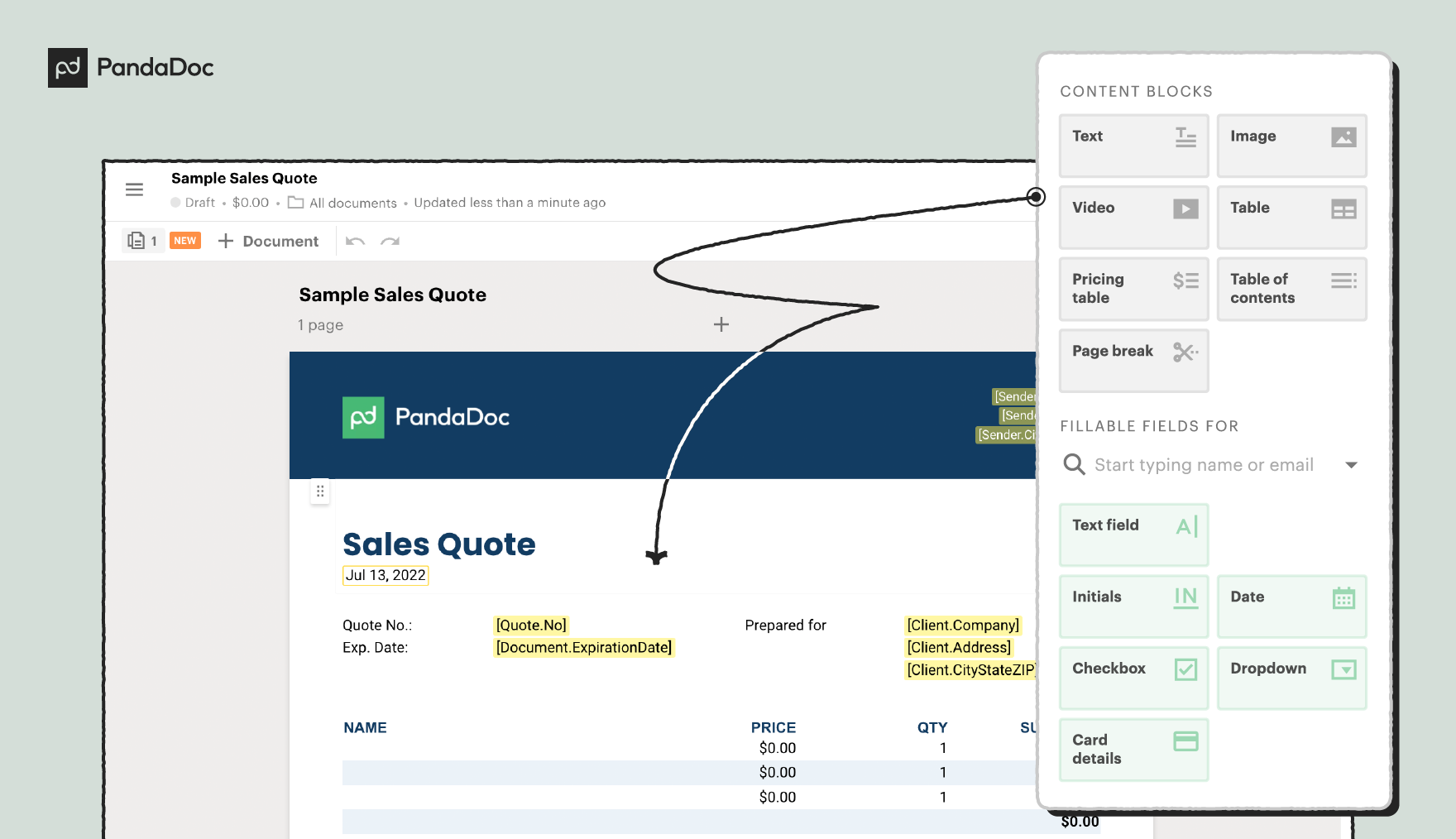The image size is (1456, 839).
Task: Click the QTY column header
Action: coord(932,727)
